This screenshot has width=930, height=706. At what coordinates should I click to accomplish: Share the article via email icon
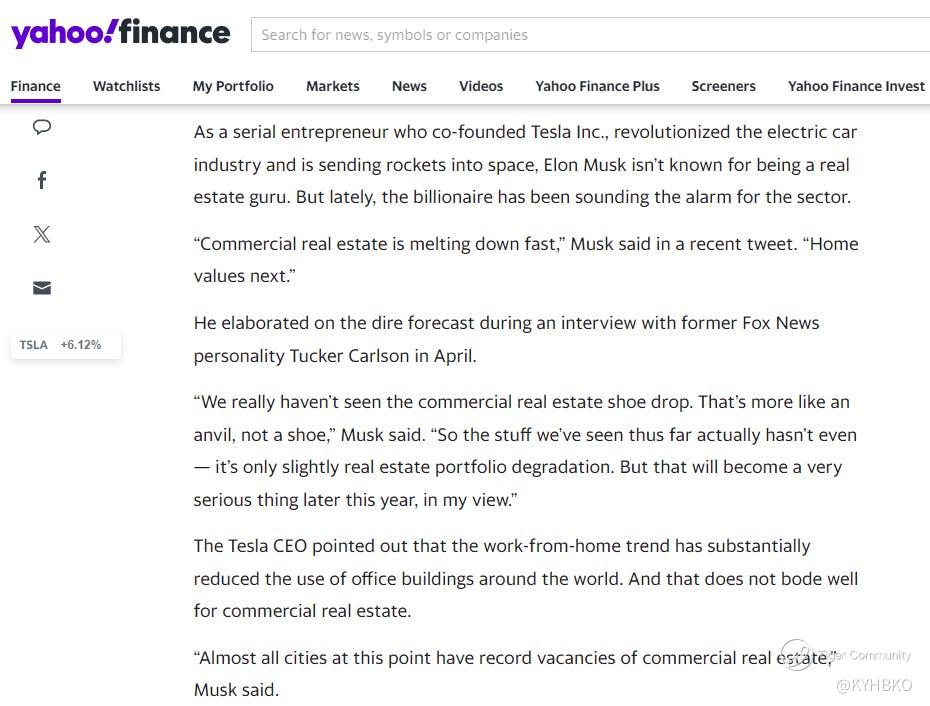tap(42, 288)
